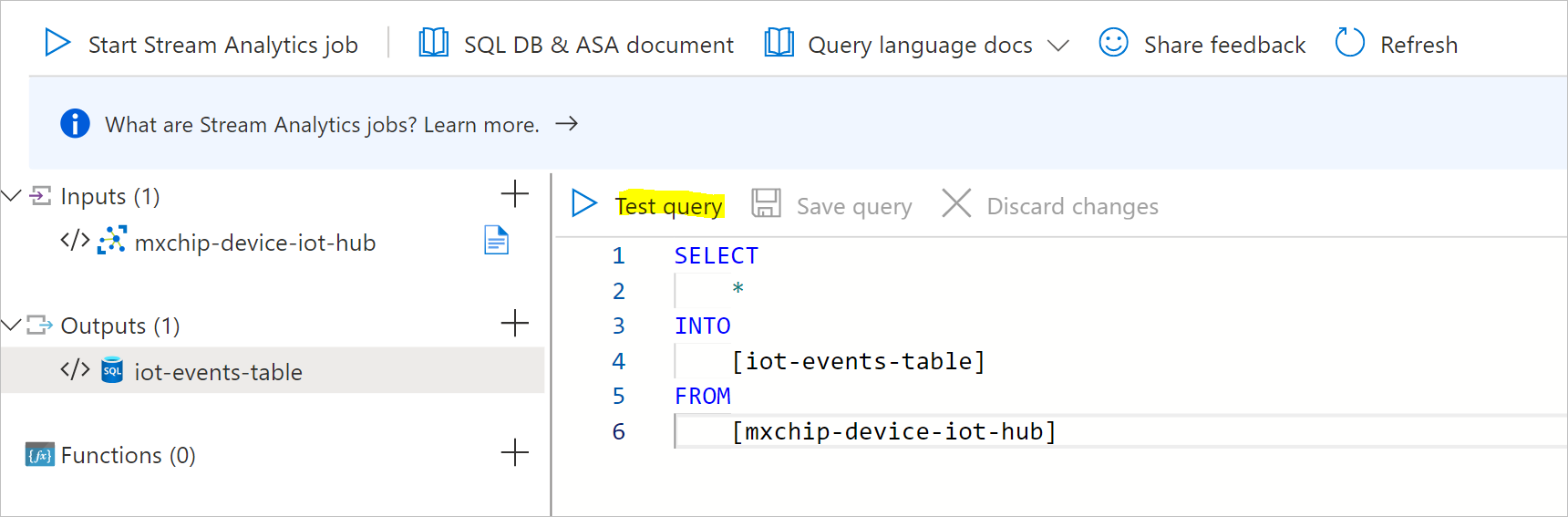Click the Refresh label
The height and width of the screenshot is (517, 1568).
pos(1419,45)
